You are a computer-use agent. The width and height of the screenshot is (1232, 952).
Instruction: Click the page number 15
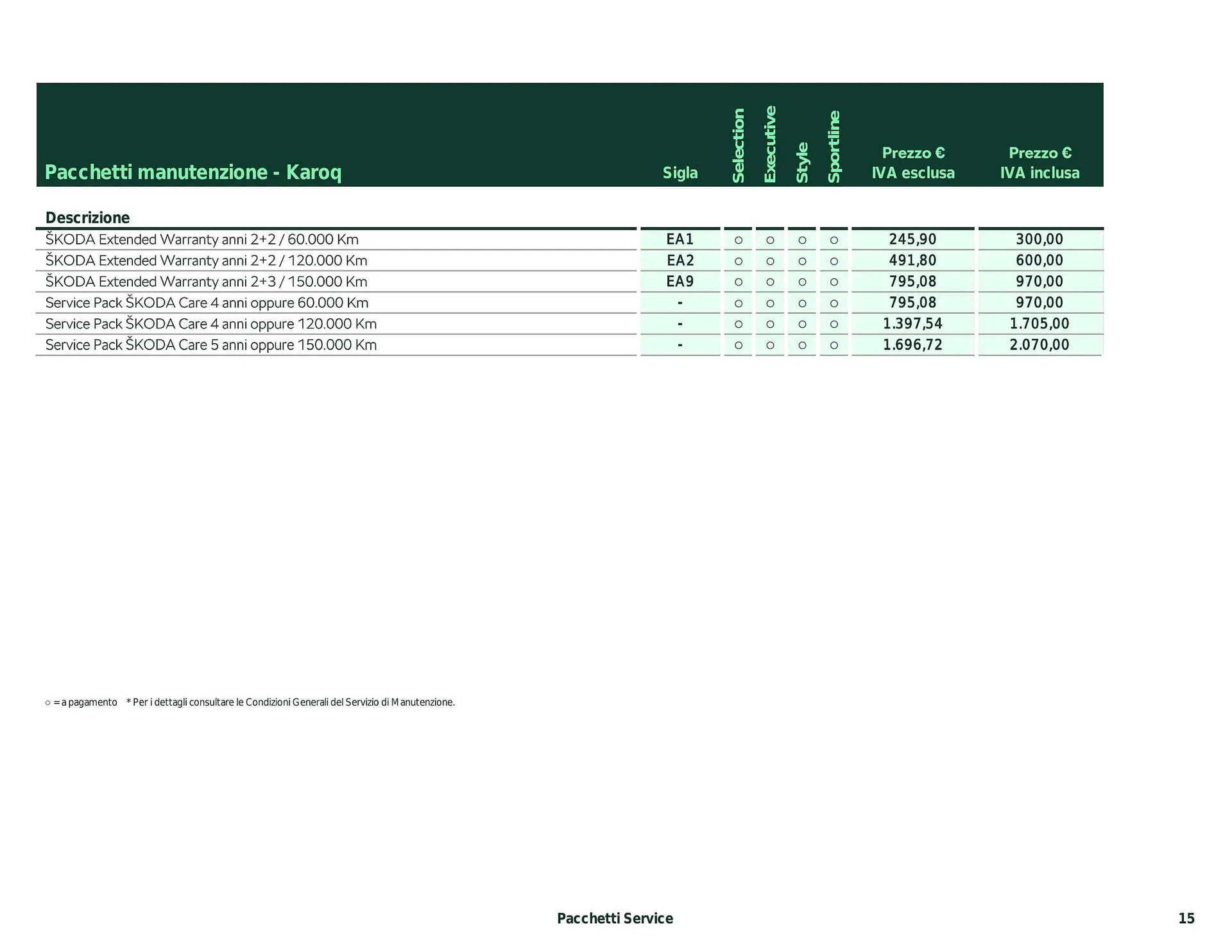click(x=1186, y=918)
